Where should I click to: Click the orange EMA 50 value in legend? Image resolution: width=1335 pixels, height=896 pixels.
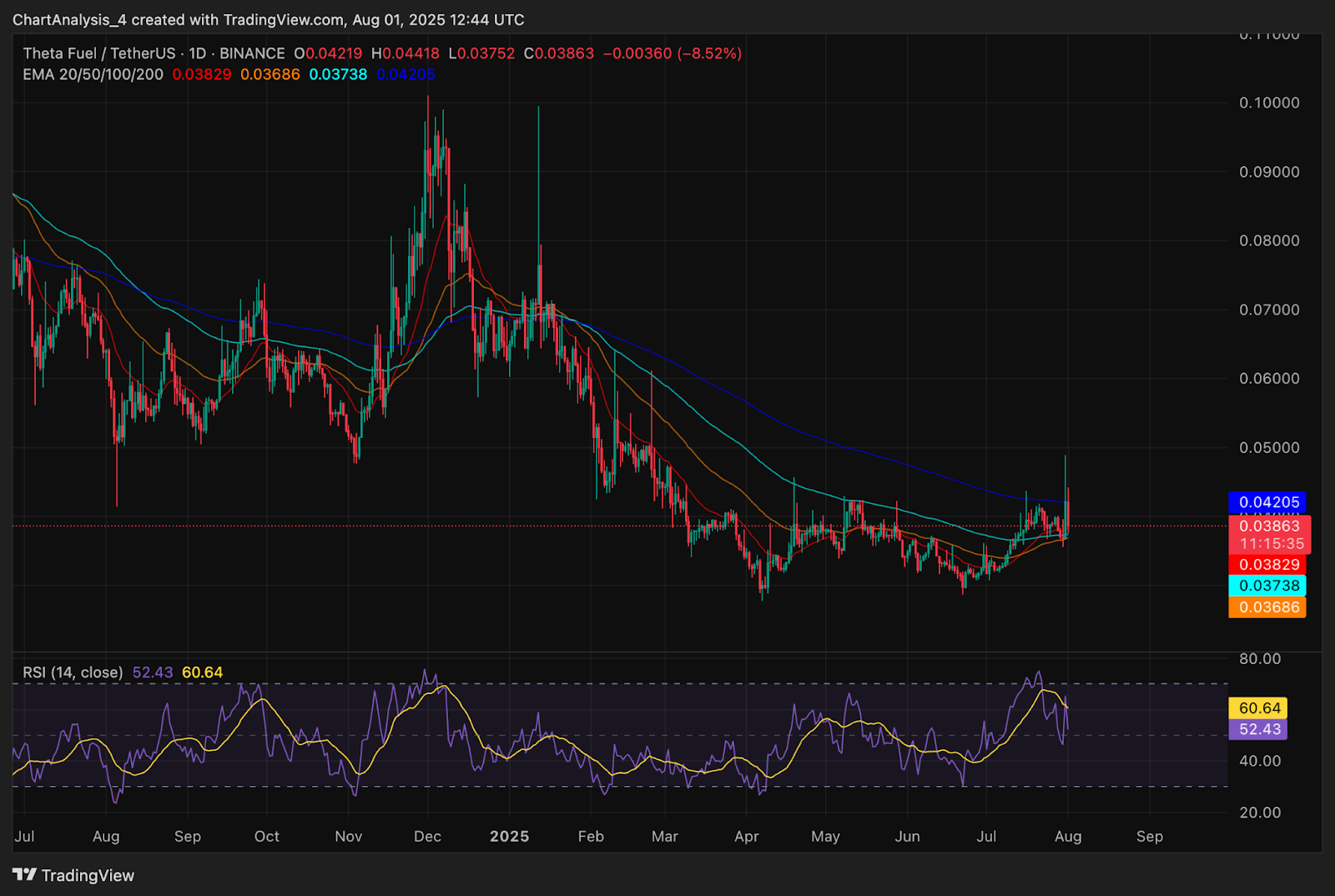[x=270, y=74]
